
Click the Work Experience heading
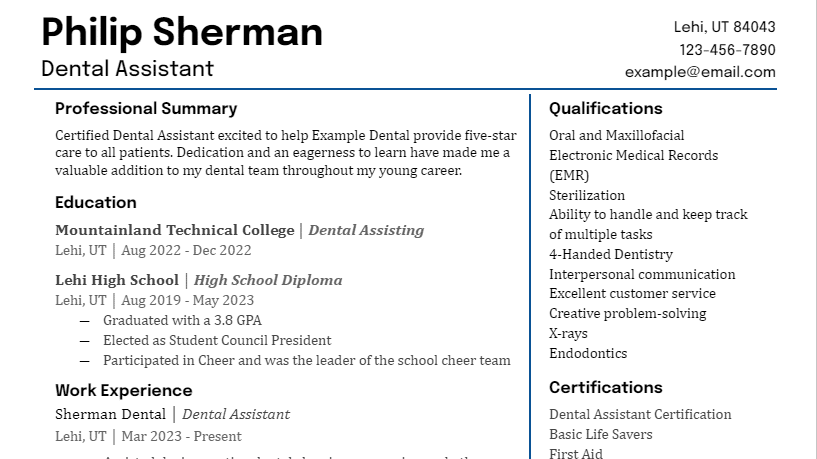point(123,390)
